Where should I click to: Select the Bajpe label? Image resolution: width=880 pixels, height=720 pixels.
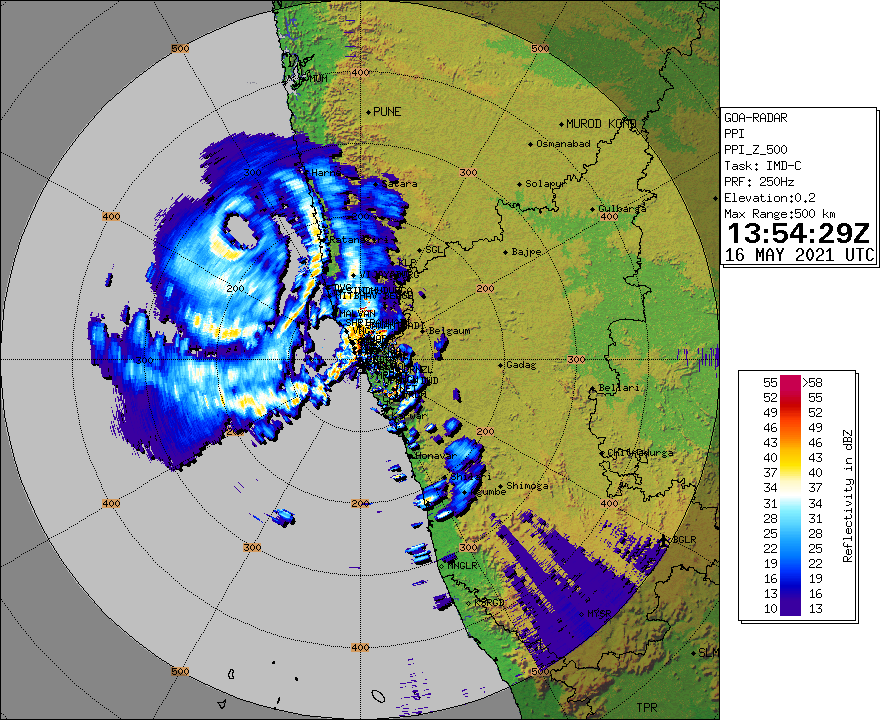(526, 252)
